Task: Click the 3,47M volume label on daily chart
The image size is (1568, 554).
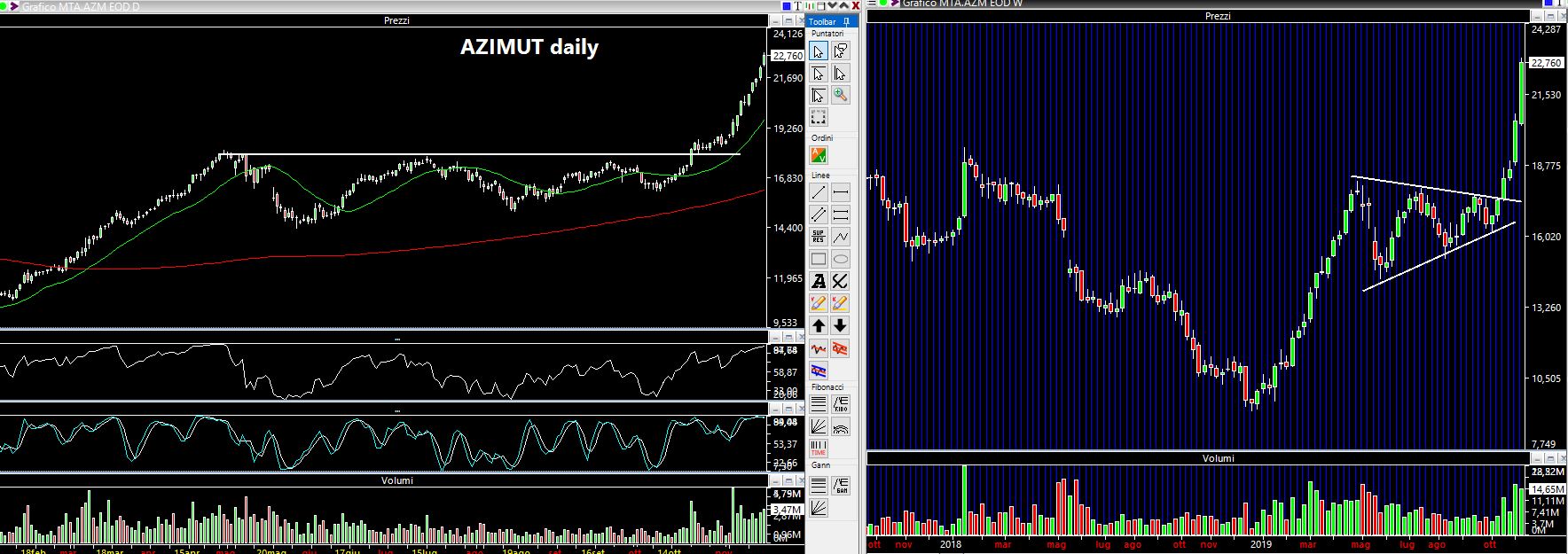Action: click(x=788, y=510)
